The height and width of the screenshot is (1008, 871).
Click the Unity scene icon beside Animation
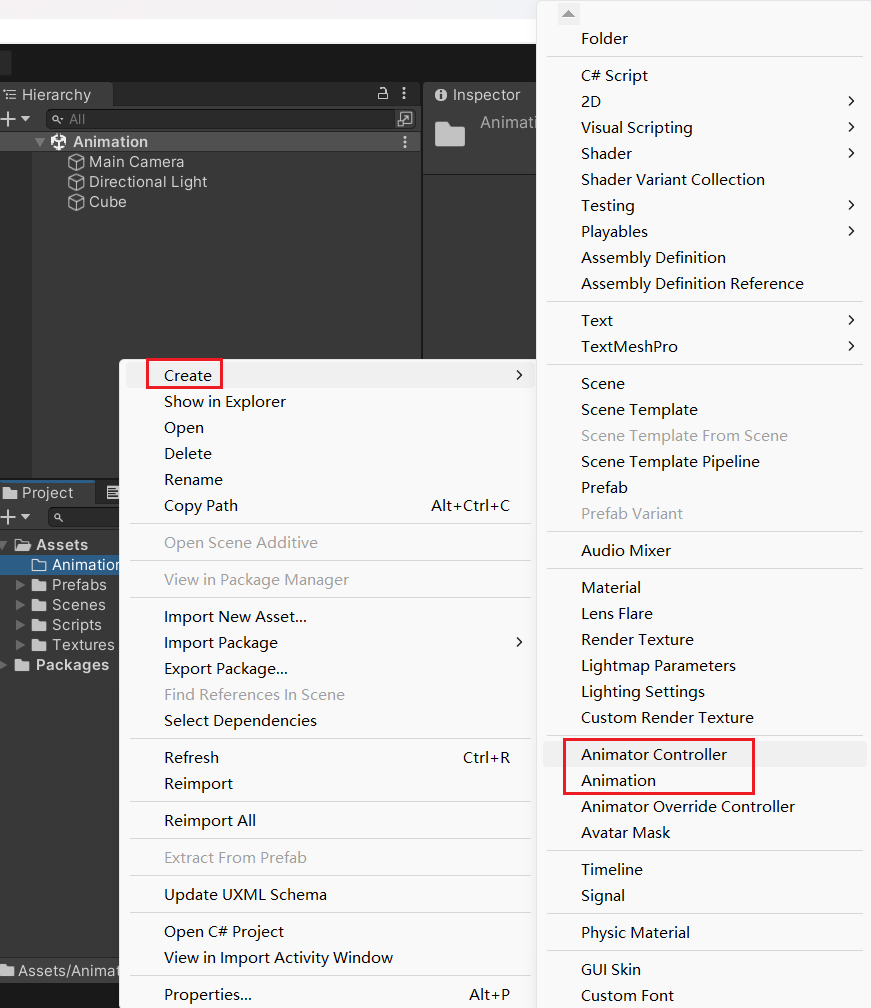click(58, 142)
